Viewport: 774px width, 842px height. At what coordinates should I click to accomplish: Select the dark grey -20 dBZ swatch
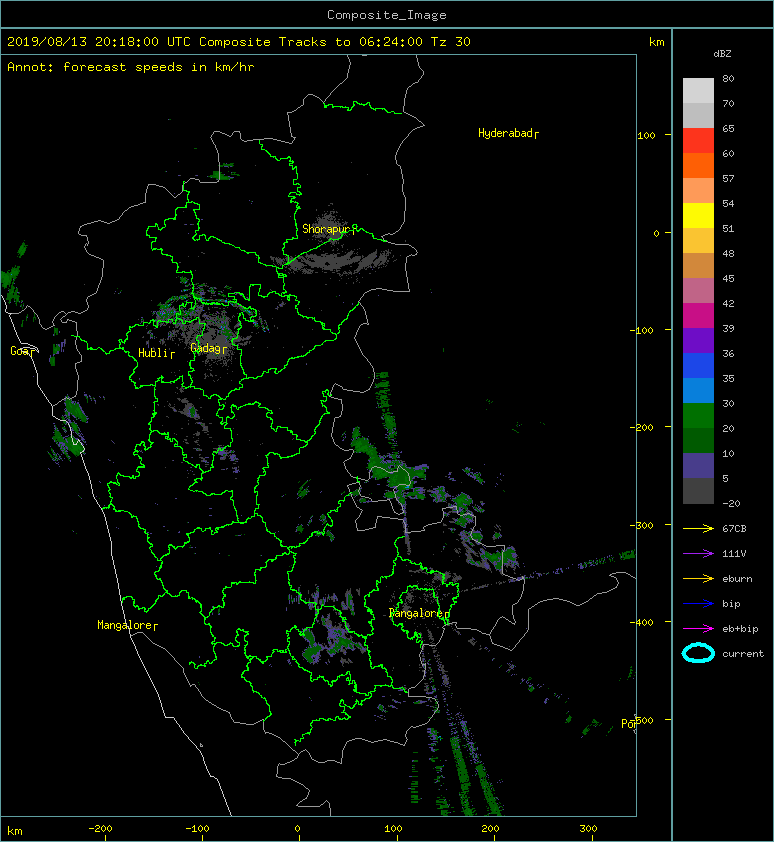[x=698, y=490]
